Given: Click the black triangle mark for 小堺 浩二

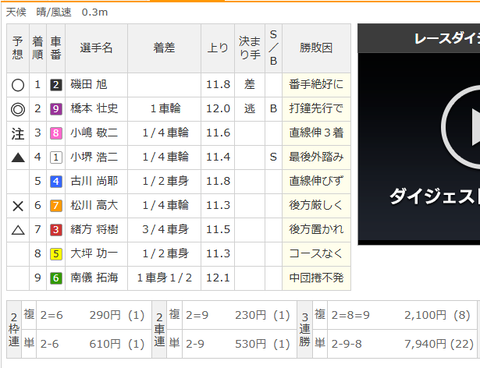Looking at the screenshot, I should (x=18, y=157).
